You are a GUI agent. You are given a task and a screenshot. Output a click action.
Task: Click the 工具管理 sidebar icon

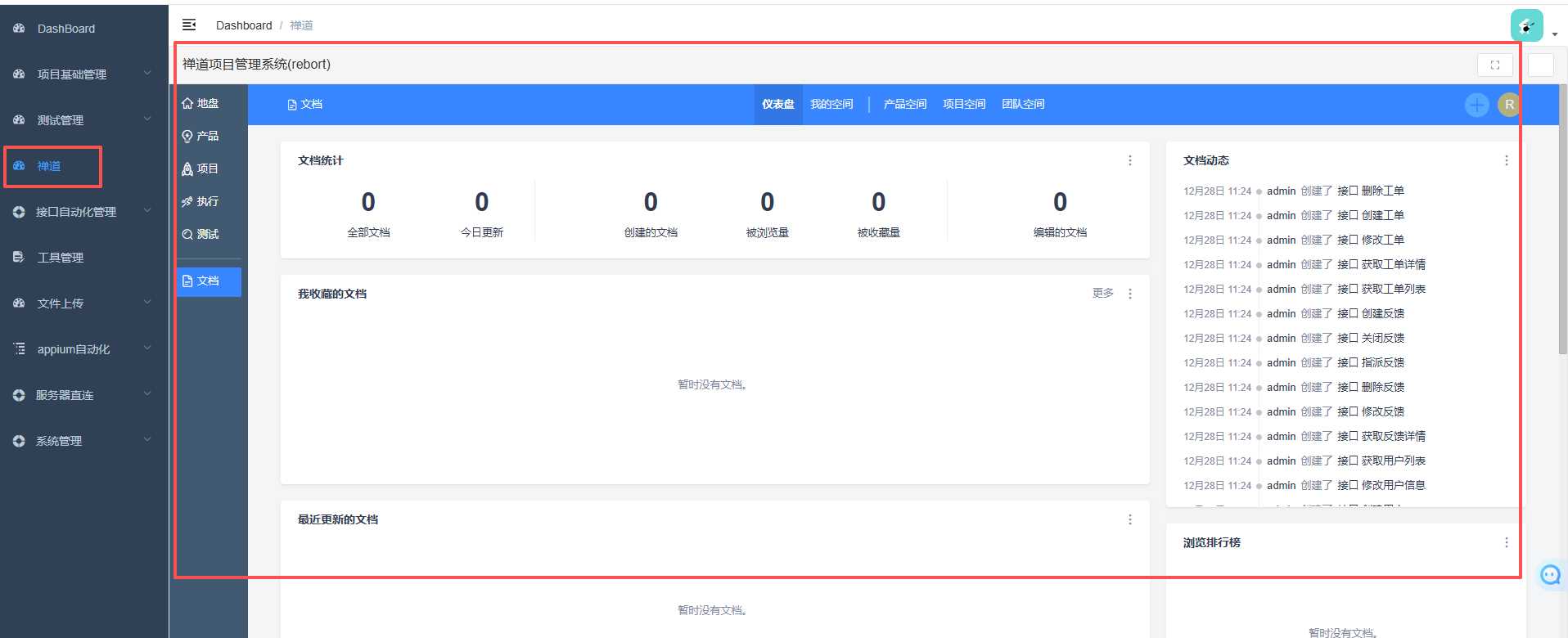(19, 258)
